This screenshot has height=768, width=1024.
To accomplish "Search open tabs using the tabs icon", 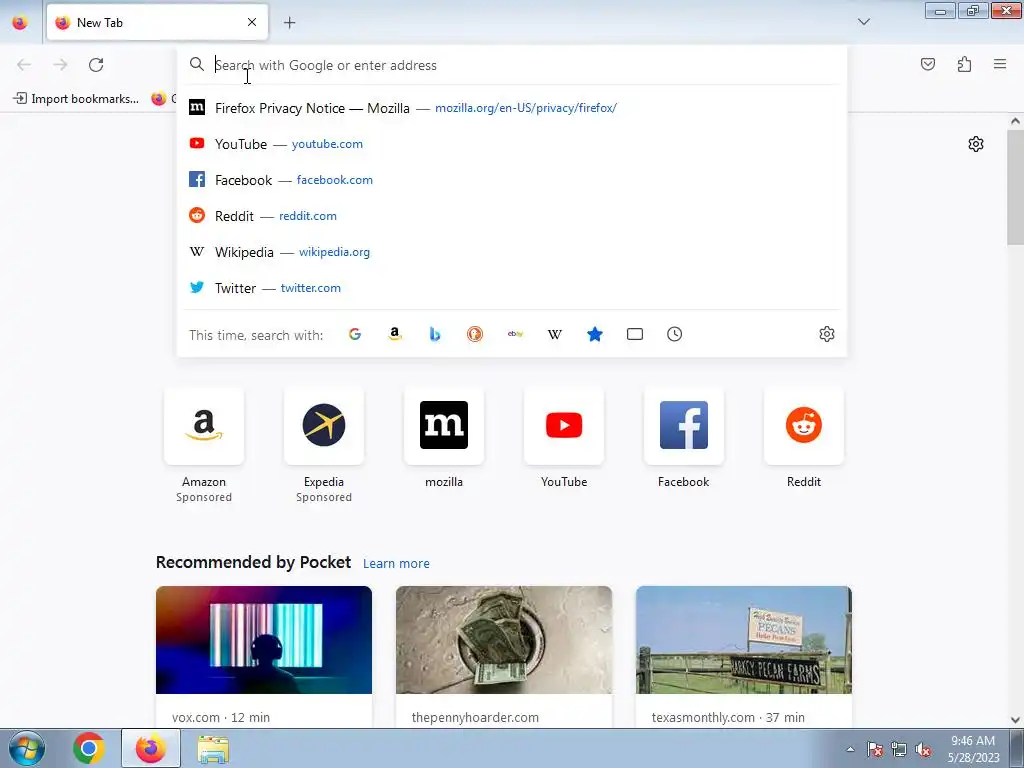I will tap(635, 334).
